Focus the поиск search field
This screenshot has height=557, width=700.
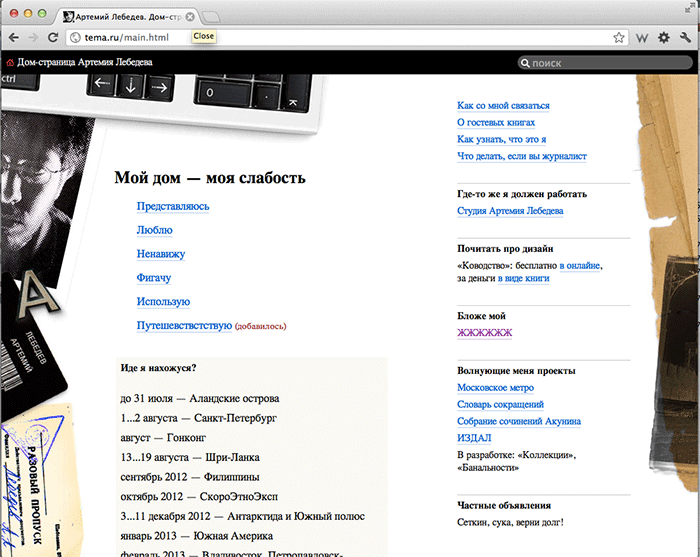[605, 63]
